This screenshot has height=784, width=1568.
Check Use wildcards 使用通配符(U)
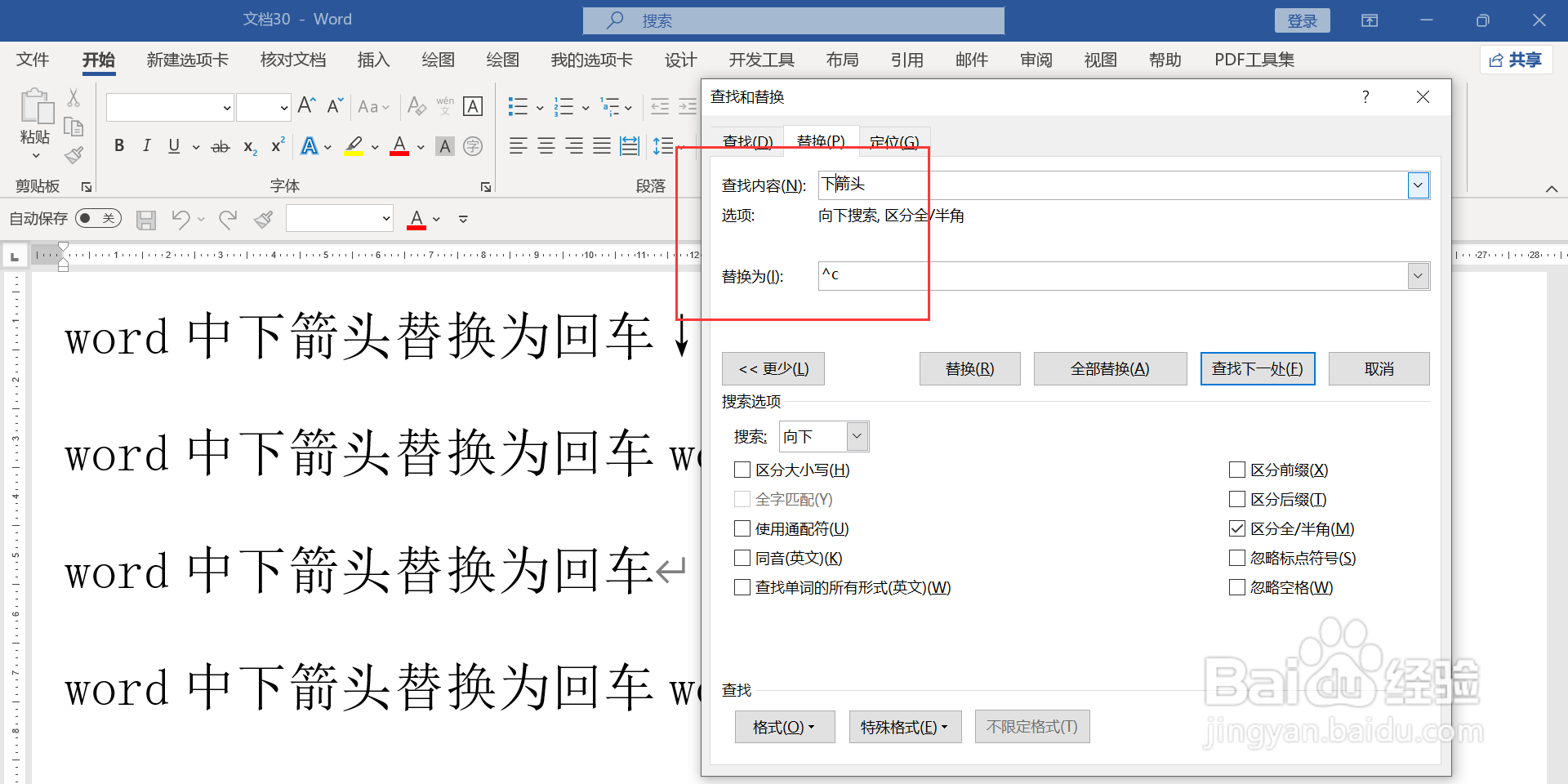pos(742,528)
